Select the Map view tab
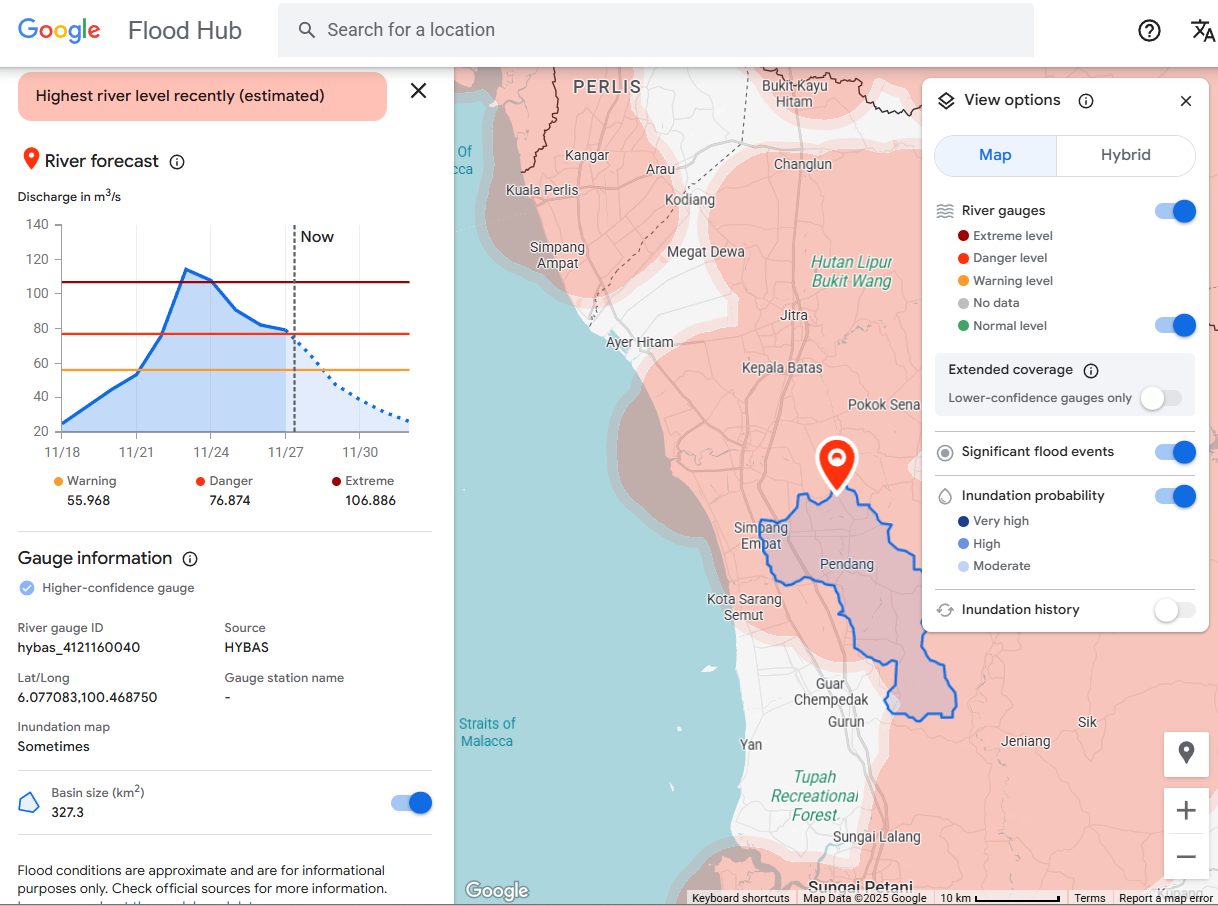The height and width of the screenshot is (906, 1218). [995, 156]
